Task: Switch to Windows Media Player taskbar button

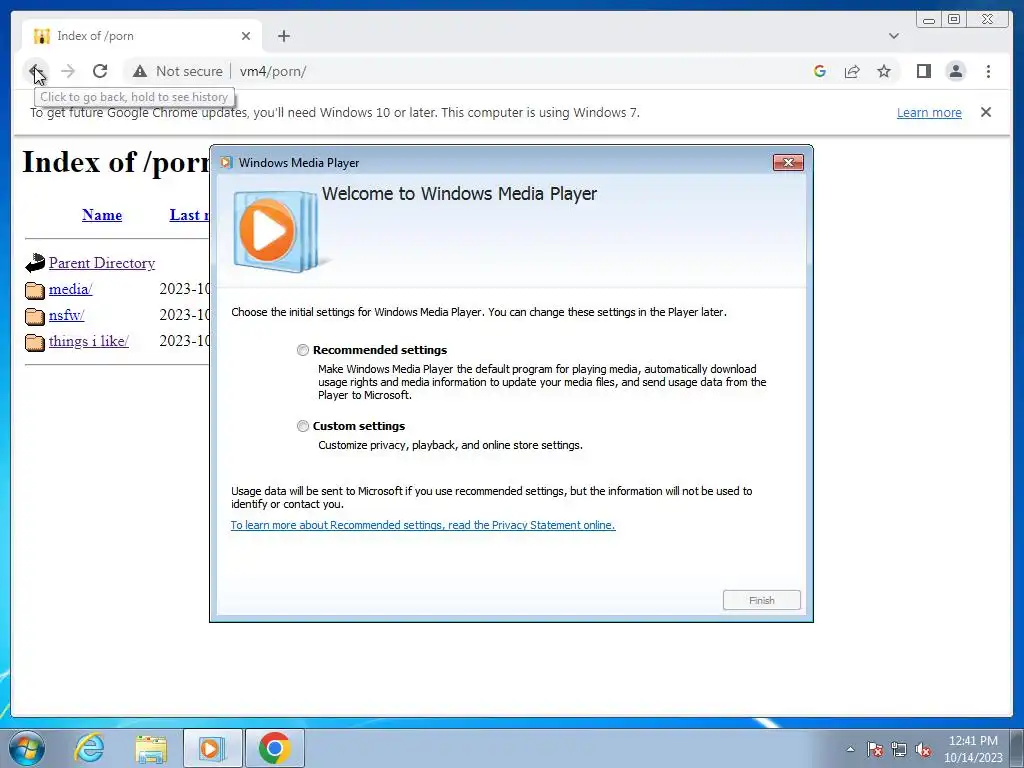Action: tap(212, 748)
